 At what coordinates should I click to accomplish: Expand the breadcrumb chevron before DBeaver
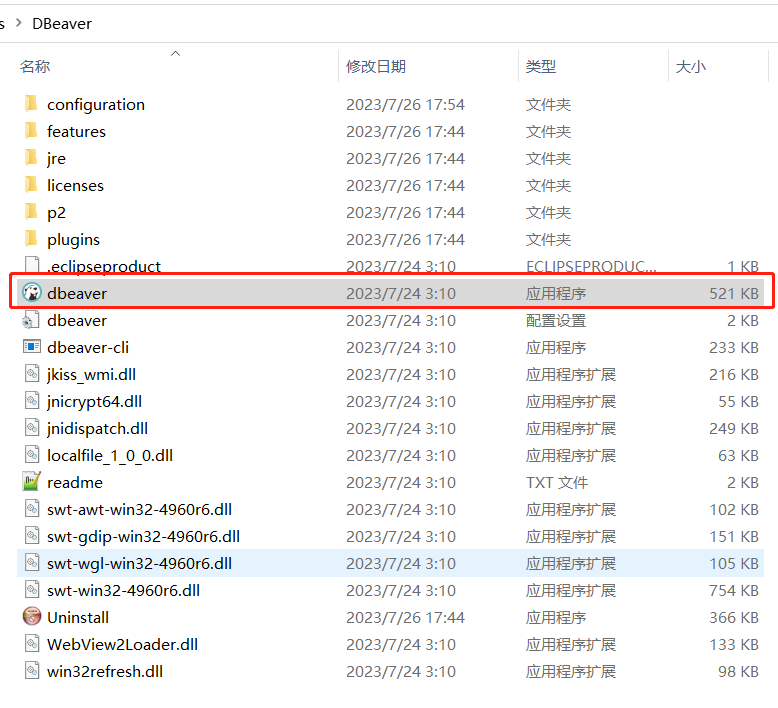pyautogui.click(x=18, y=23)
